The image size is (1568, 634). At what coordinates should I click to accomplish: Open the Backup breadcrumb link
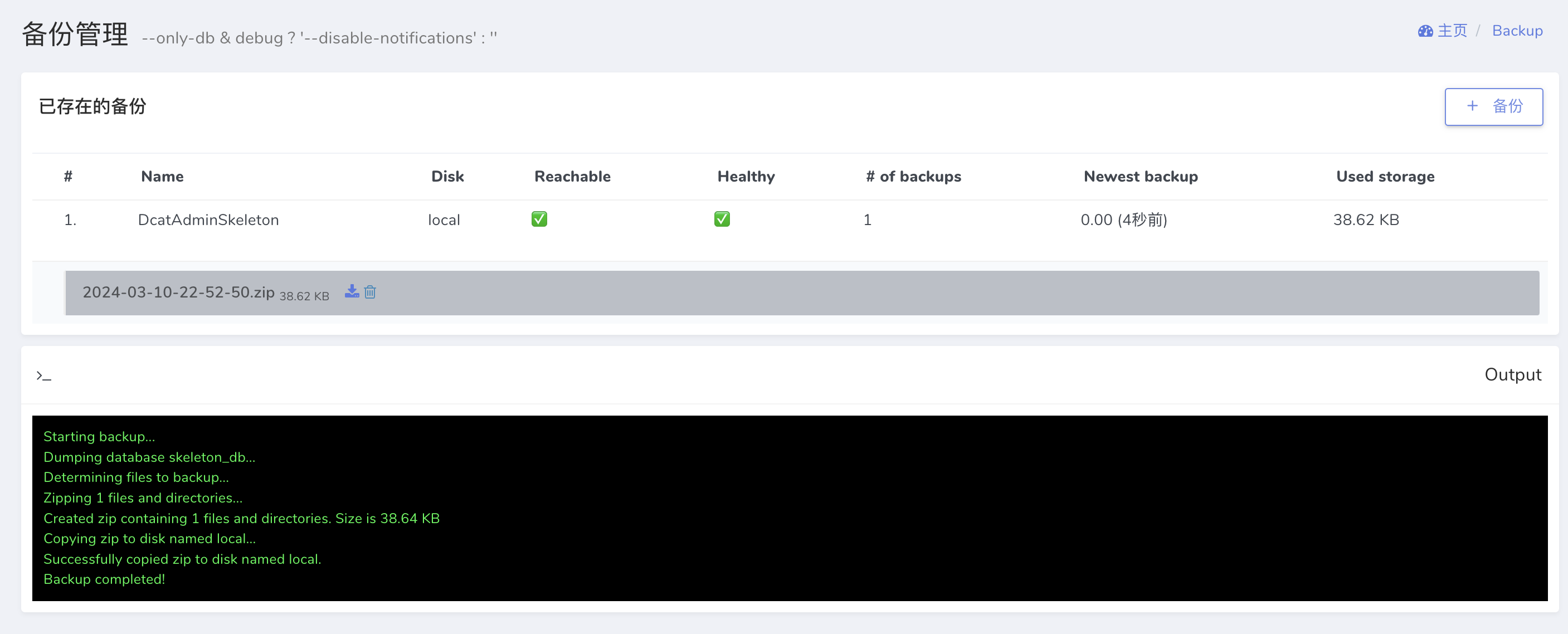point(1517,31)
